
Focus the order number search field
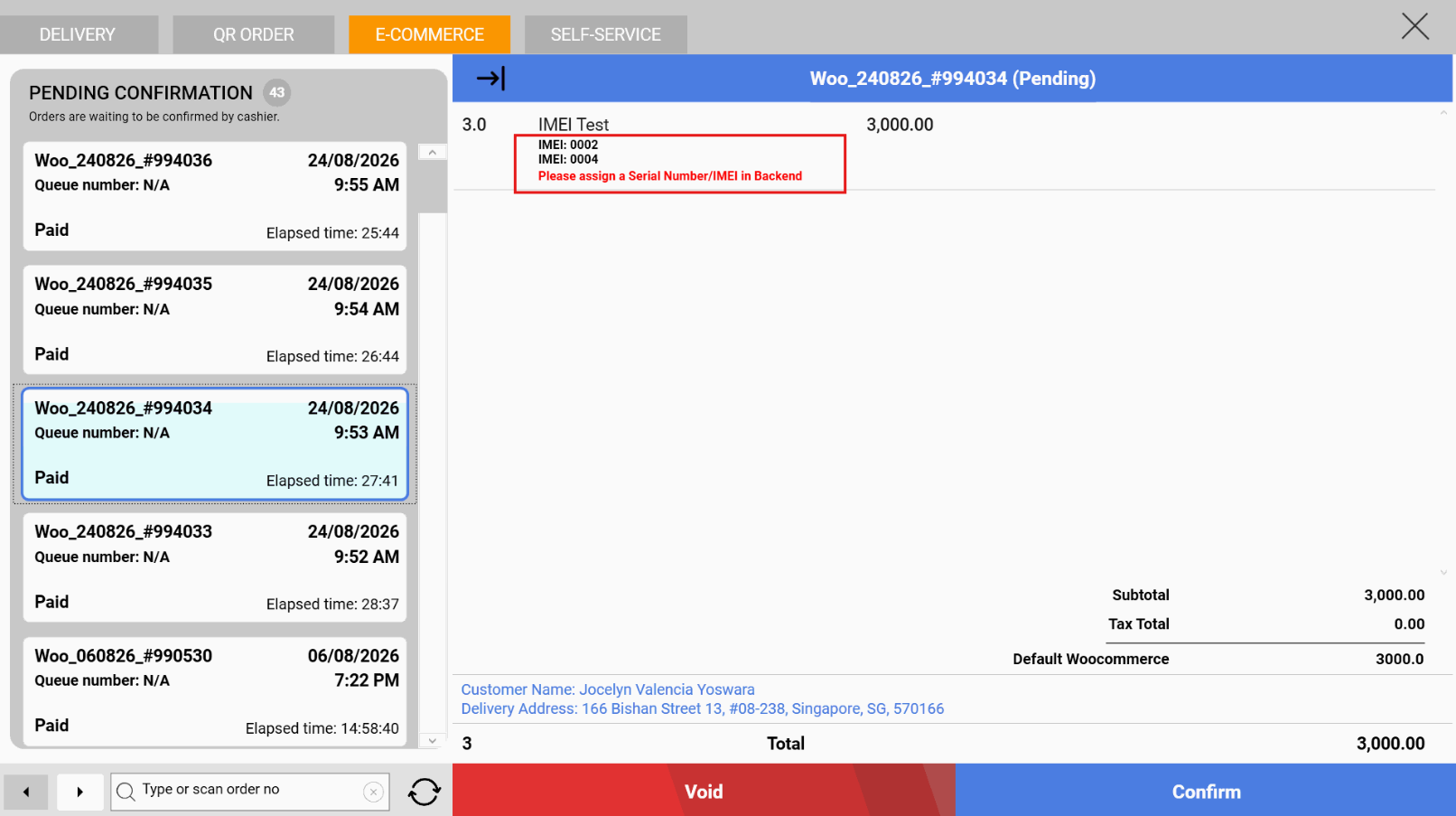click(250, 792)
